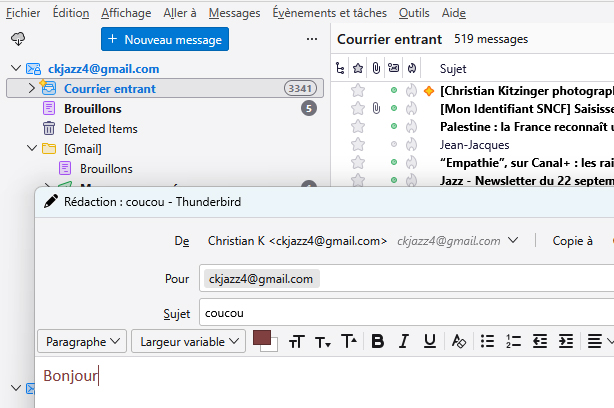Open the Fichier menu
This screenshot has width=614, height=408.
(23, 13)
